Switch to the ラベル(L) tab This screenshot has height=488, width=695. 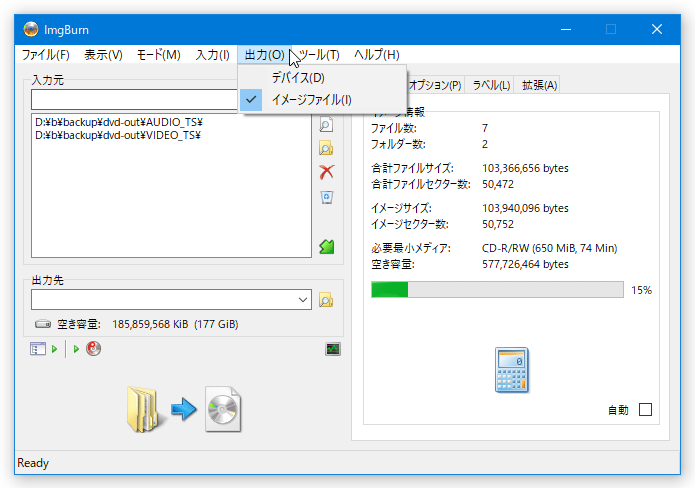point(491,85)
